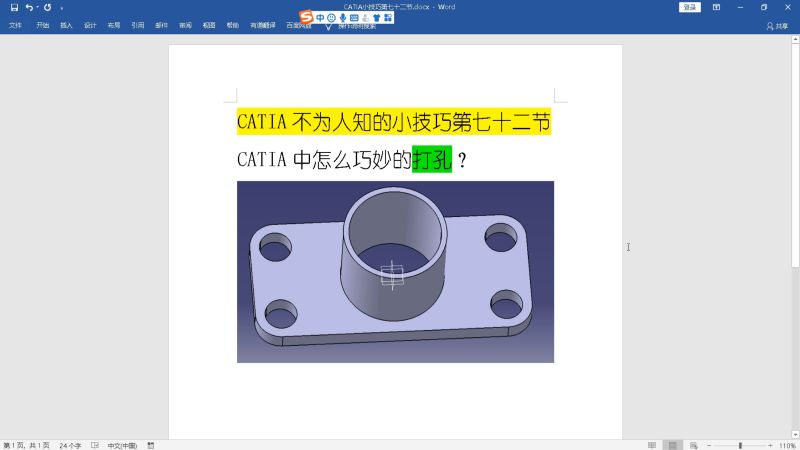Open the 审阅 (Review) tab
Screen dimensions: 800x450
click(x=185, y=26)
